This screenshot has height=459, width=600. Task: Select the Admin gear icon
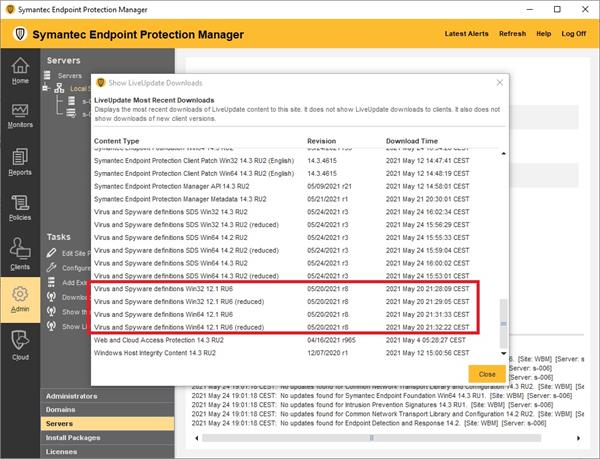tap(20, 294)
